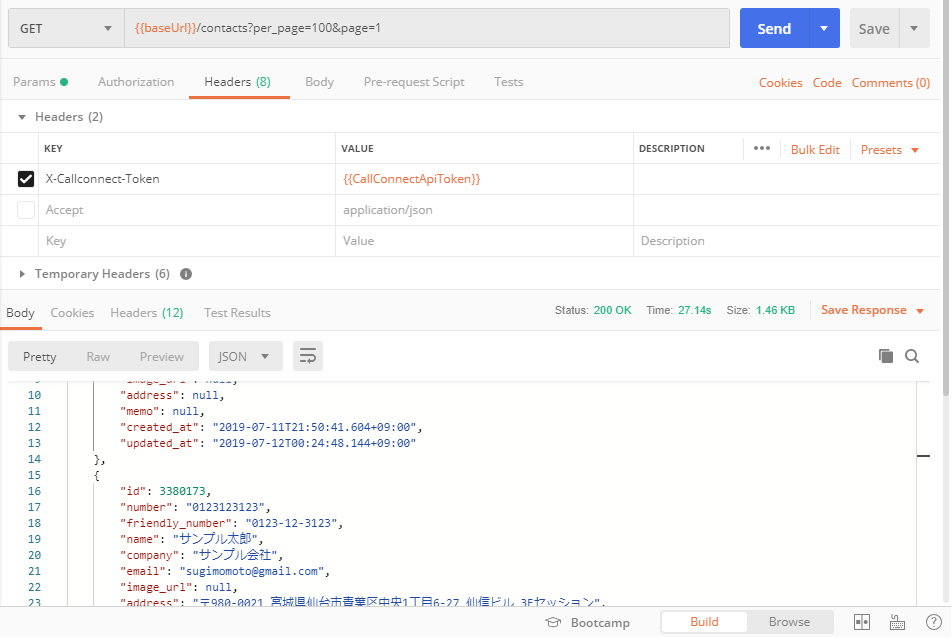952x638 pixels.
Task: Open the Presets dropdown
Action: click(x=889, y=150)
